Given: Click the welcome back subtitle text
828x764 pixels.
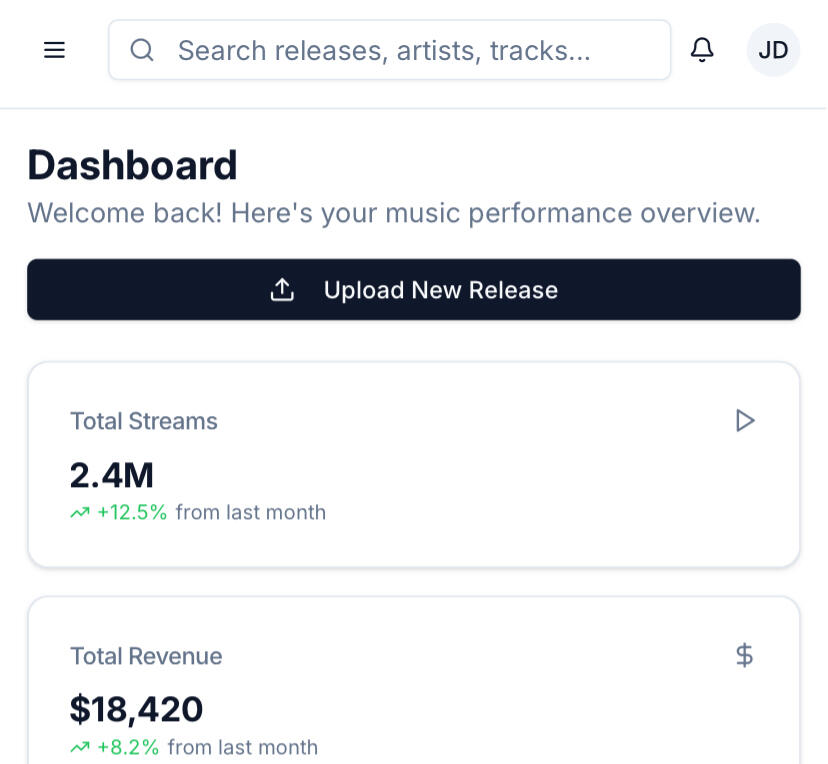Looking at the screenshot, I should pyautogui.click(x=394, y=213).
